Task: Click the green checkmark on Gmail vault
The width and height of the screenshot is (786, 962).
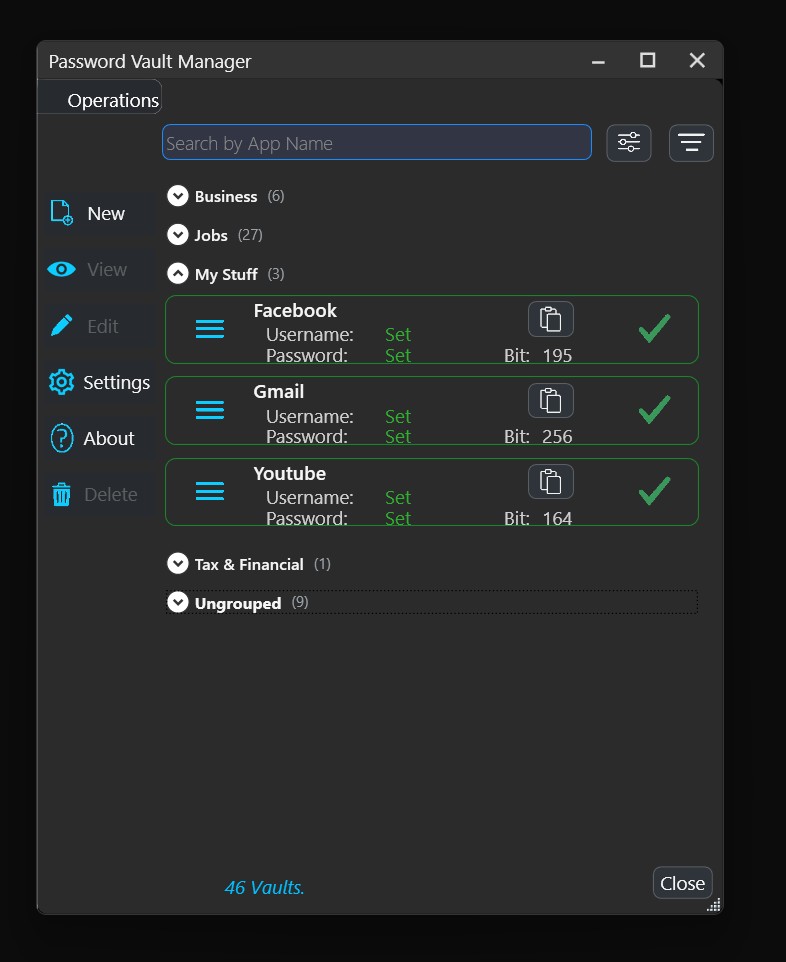Action: point(655,409)
